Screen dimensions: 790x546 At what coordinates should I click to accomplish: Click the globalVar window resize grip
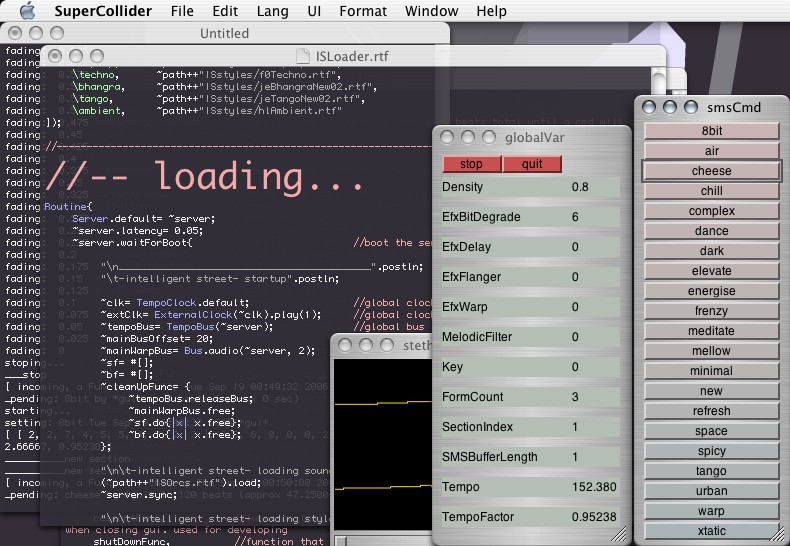[x=620, y=534]
